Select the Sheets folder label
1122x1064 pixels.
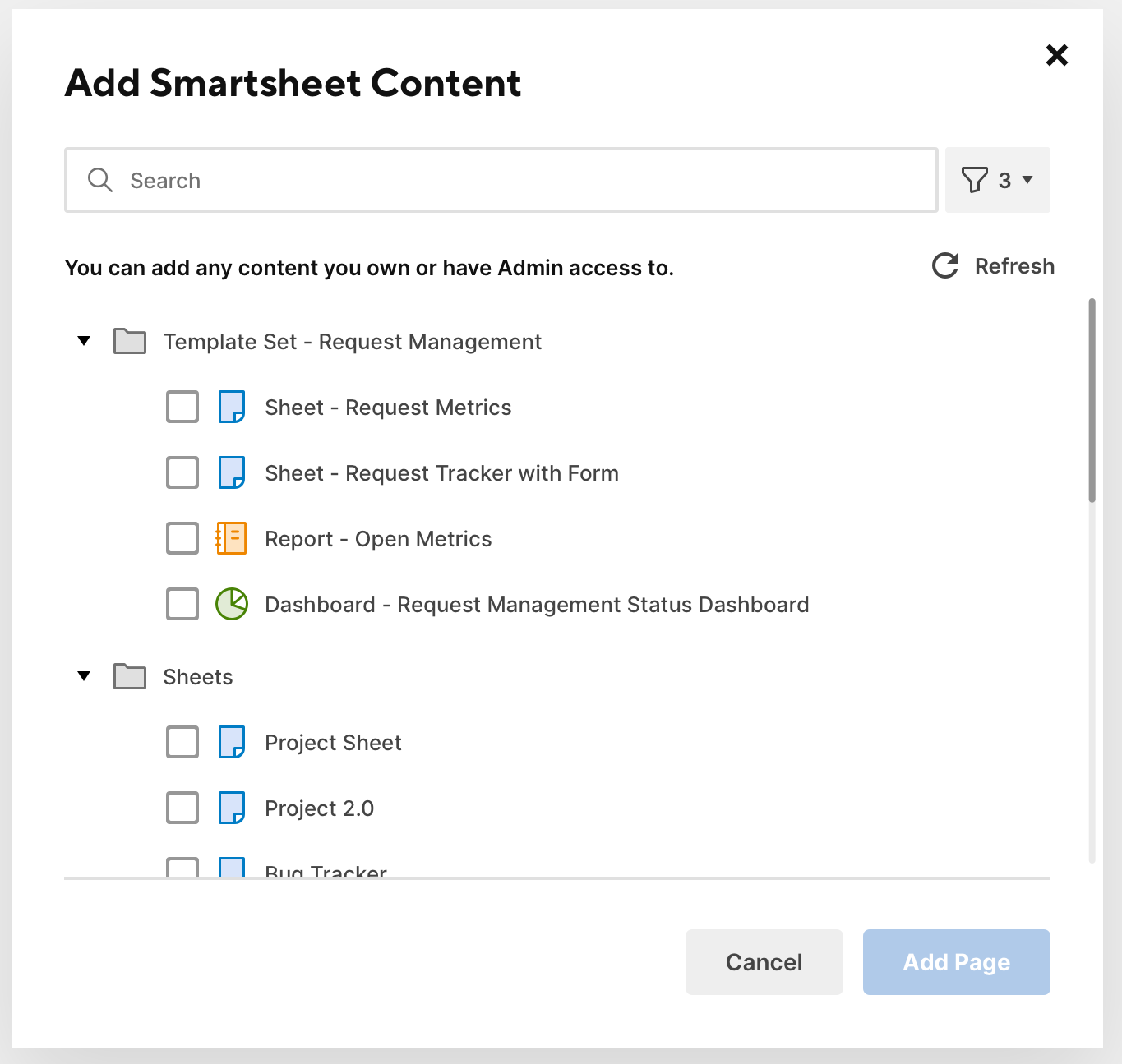[x=198, y=677]
